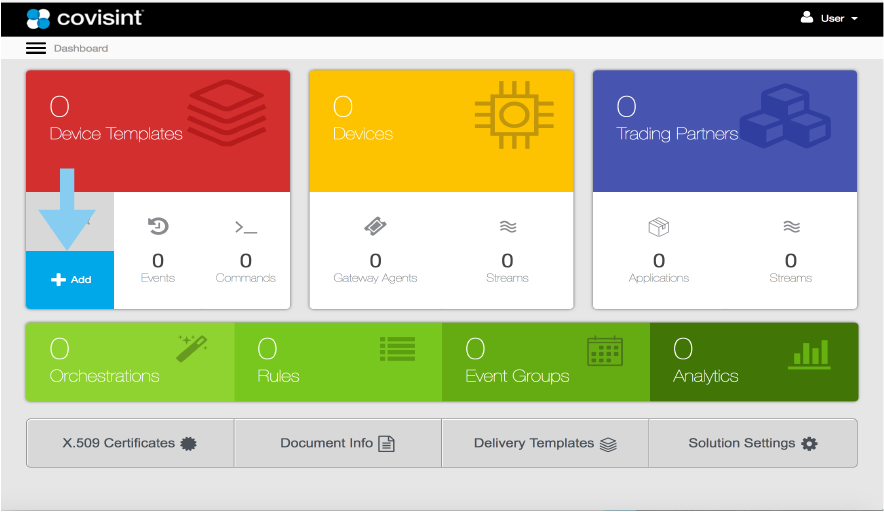This screenshot has width=884, height=512.
Task: Click the Analytics bar chart icon
Action: coord(809,353)
